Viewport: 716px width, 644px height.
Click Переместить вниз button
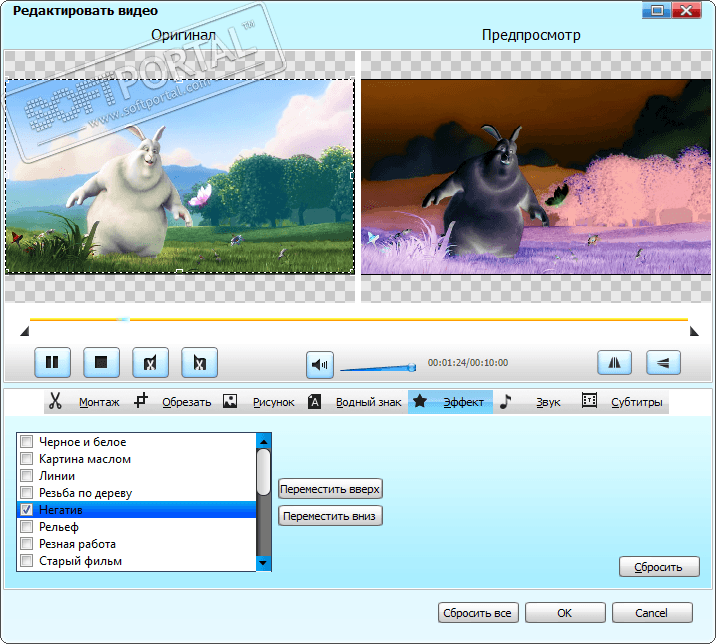click(330, 516)
